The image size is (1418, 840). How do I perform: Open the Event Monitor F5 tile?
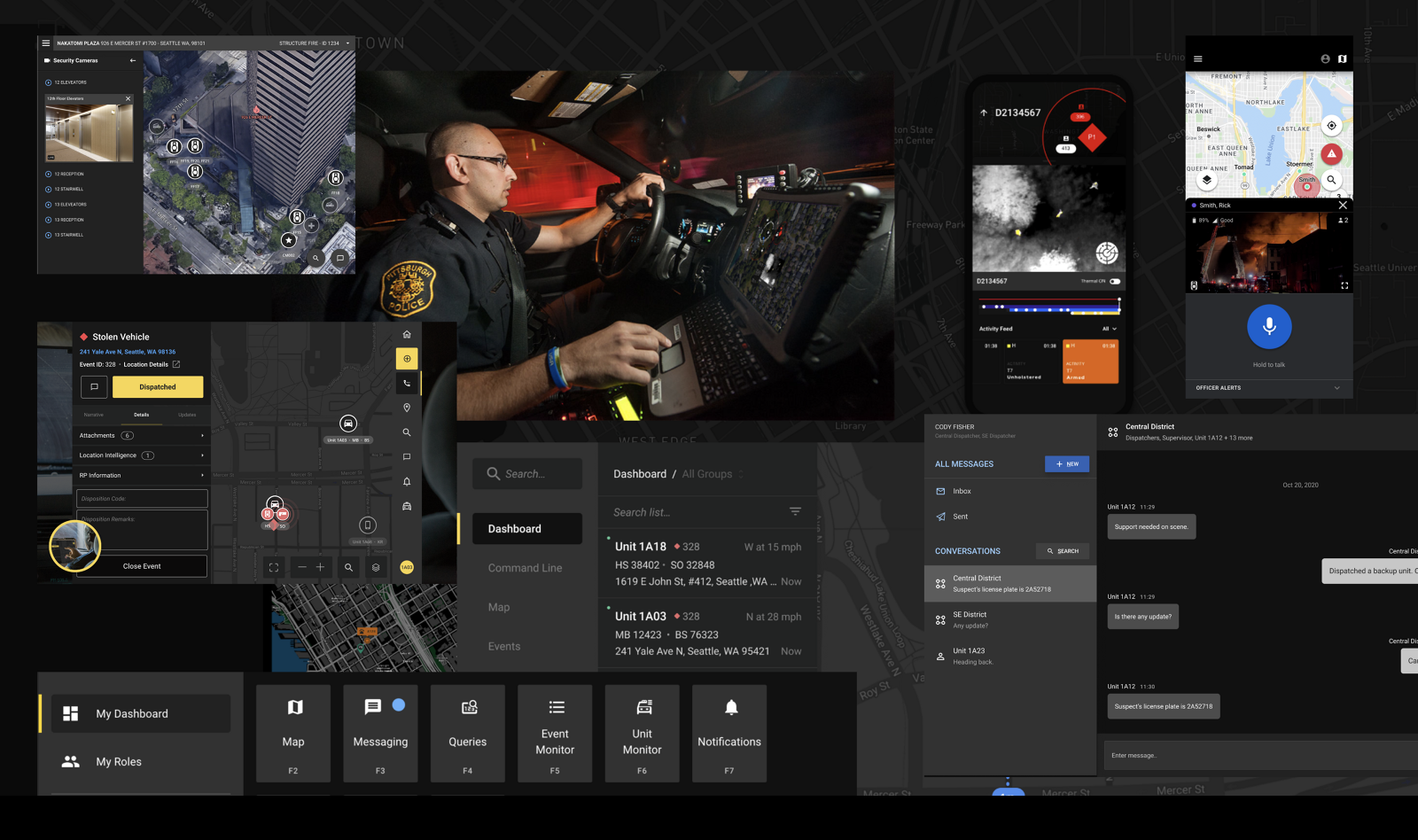[555, 734]
